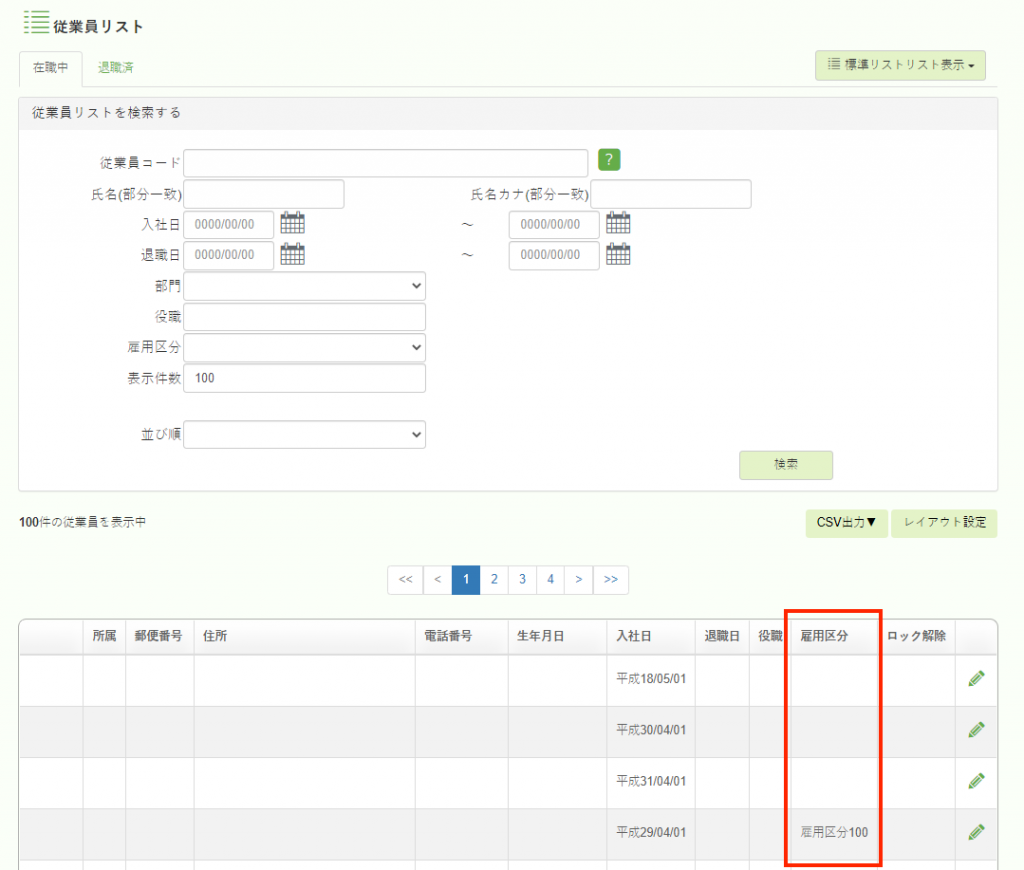Jump to first page with << button

406,580
